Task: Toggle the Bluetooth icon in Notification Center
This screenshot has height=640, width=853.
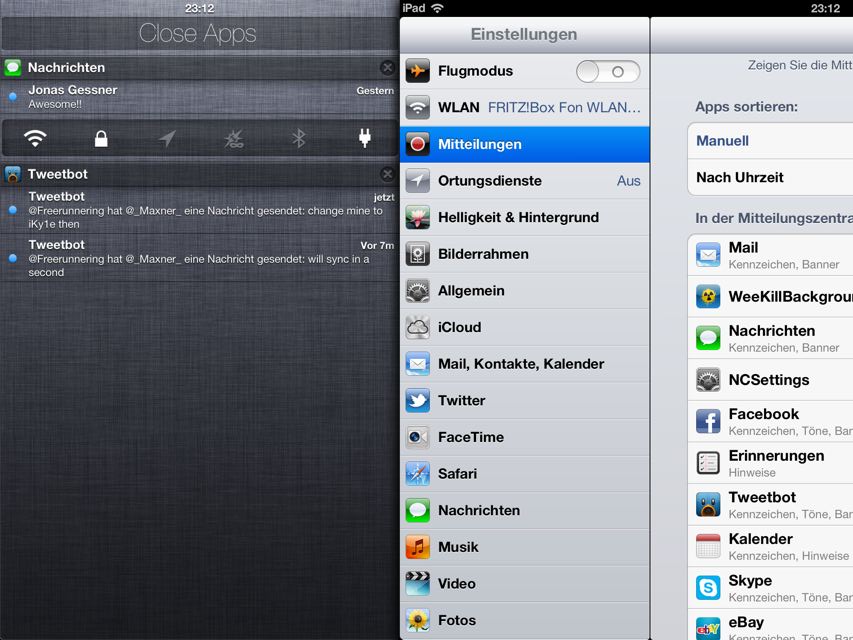Action: (x=299, y=139)
